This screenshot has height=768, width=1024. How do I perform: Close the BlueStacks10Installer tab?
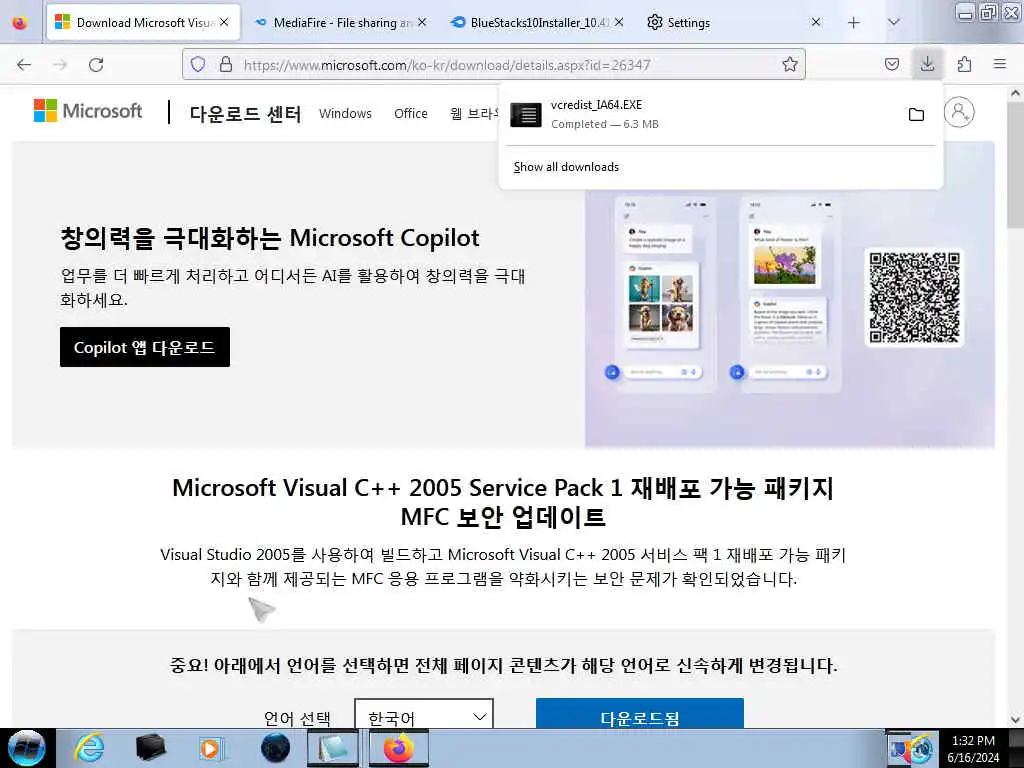[619, 22]
